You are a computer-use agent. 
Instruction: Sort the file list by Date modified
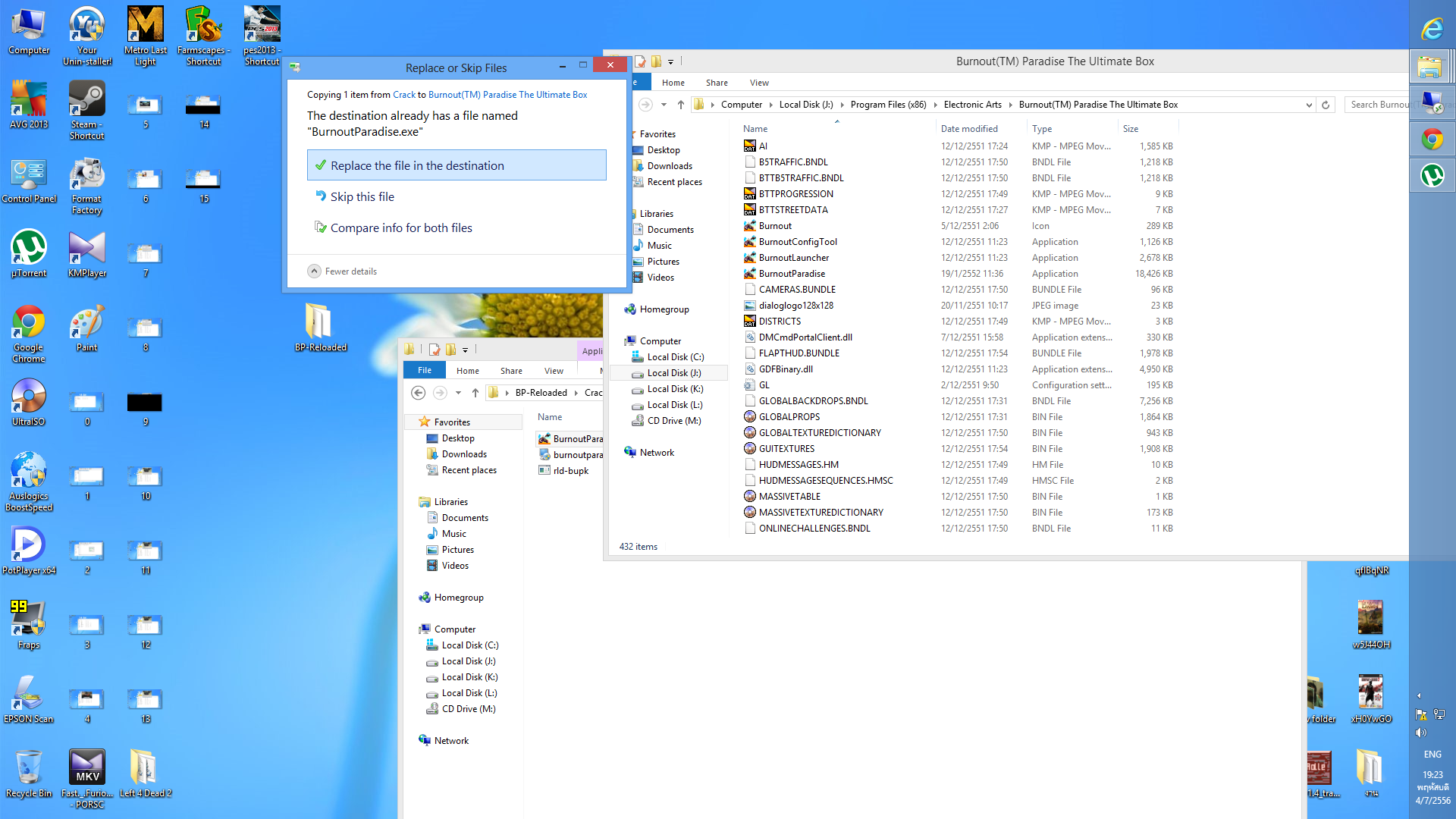click(x=969, y=129)
